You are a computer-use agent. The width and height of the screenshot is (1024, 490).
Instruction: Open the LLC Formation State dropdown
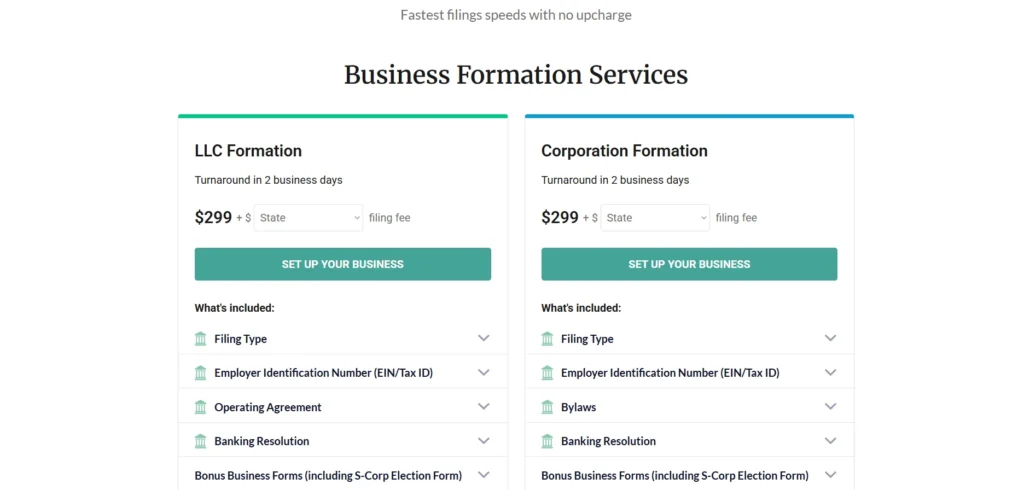pos(309,218)
